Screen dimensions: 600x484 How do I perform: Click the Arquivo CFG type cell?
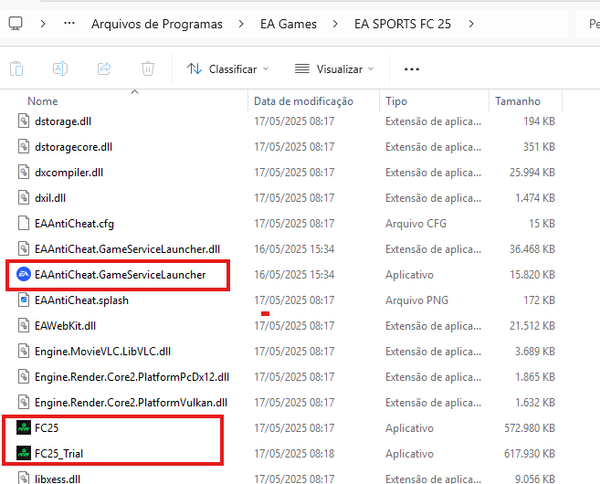[416, 223]
